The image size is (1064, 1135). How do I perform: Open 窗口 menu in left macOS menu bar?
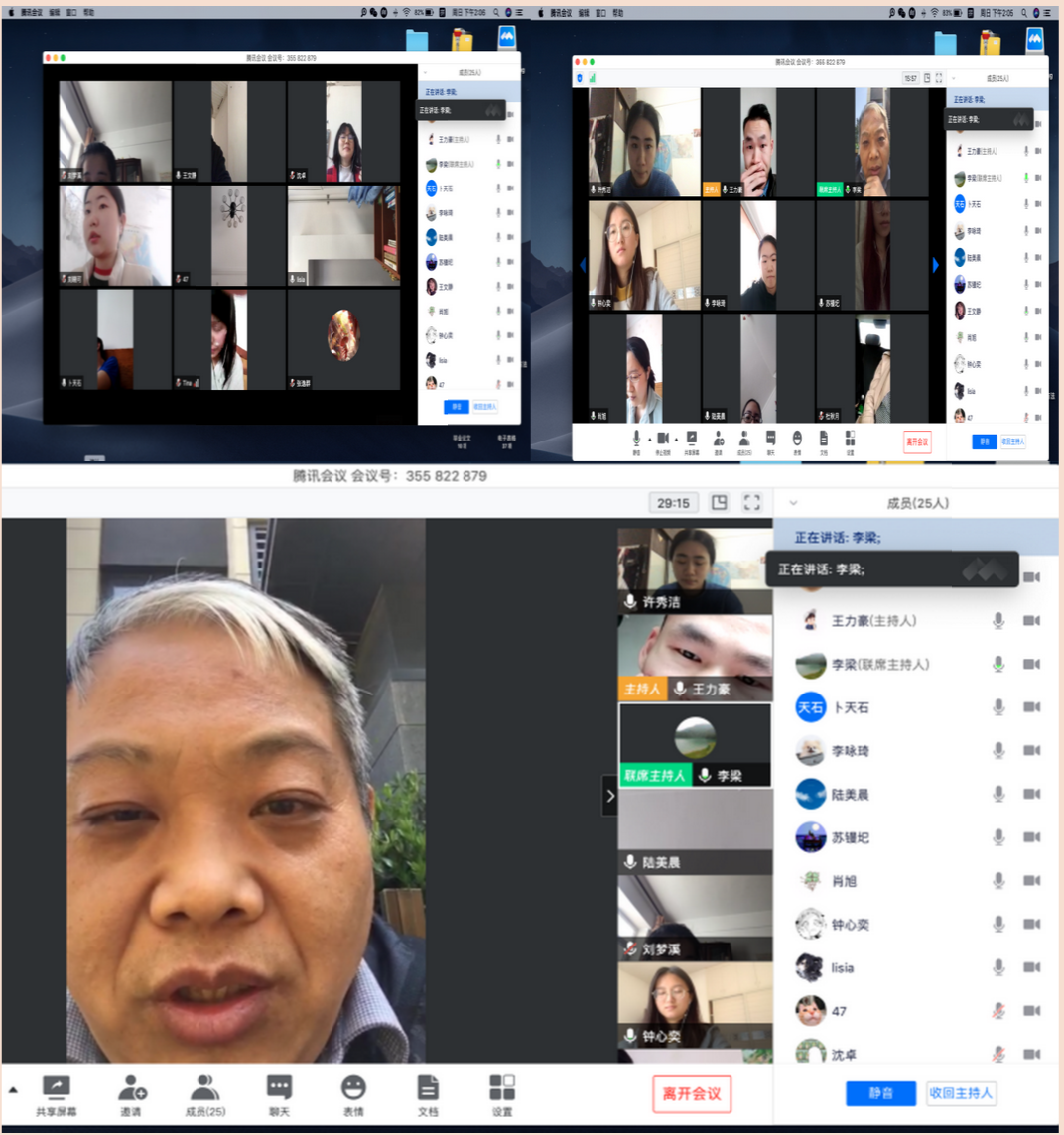click(71, 13)
